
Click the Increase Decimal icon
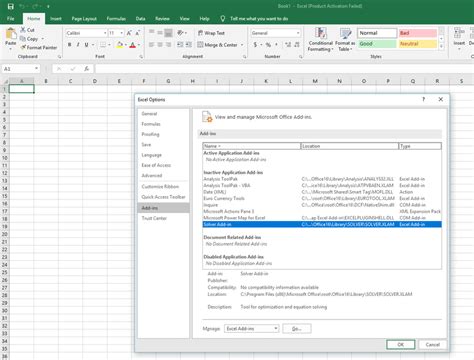(x=288, y=45)
